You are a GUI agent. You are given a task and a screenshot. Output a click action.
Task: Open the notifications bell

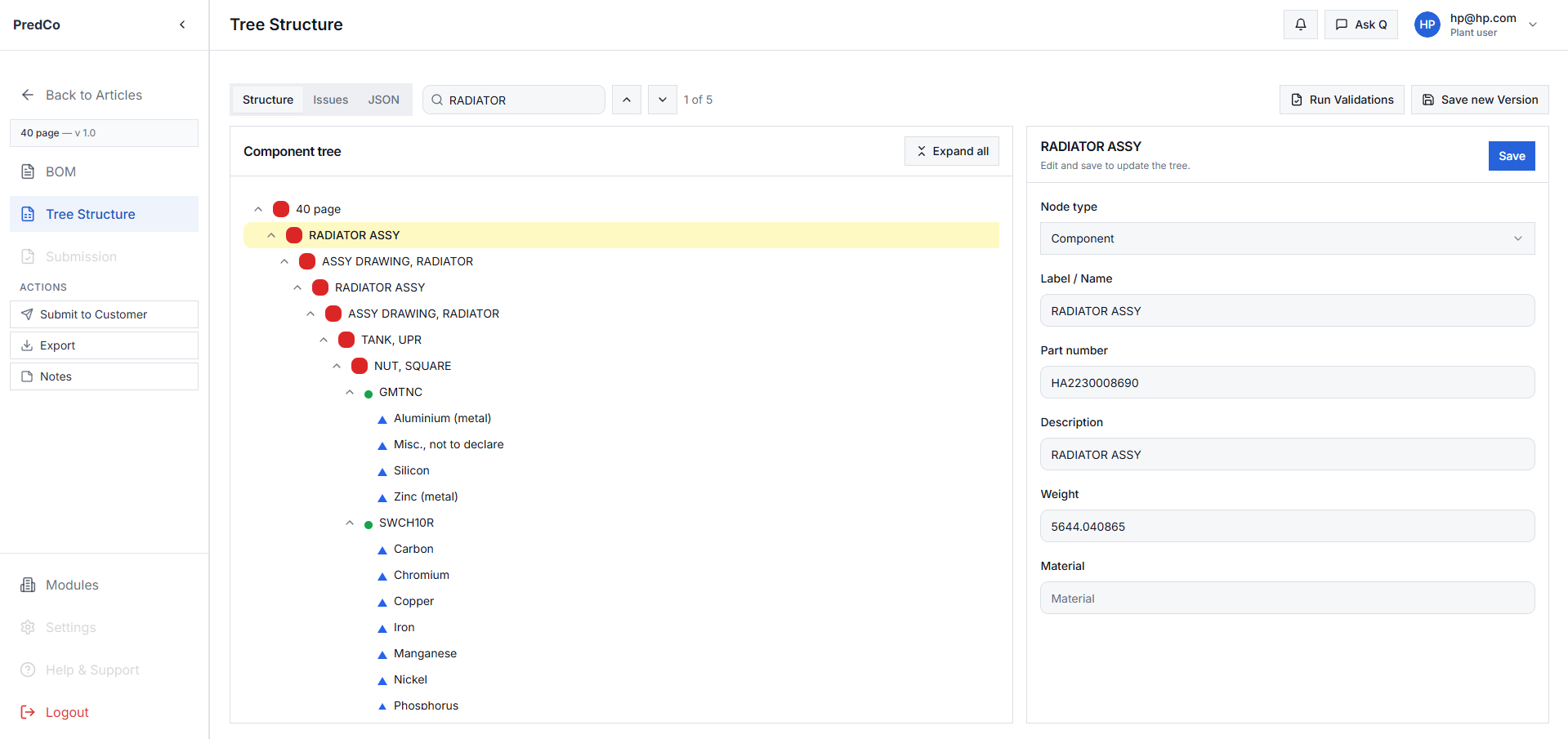tap(1300, 24)
